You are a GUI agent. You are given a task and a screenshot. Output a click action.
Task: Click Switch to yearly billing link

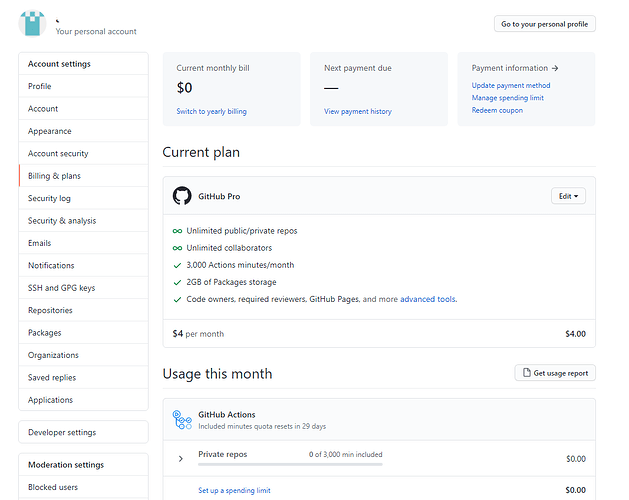[x=211, y=112]
